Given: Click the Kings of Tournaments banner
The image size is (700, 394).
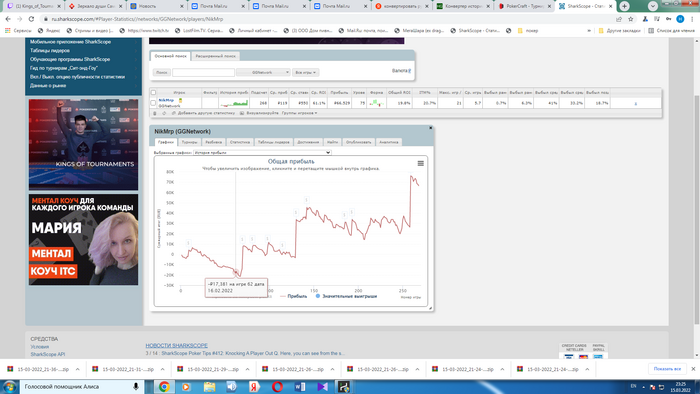Looking at the screenshot, I should pyautogui.click(x=83, y=145).
